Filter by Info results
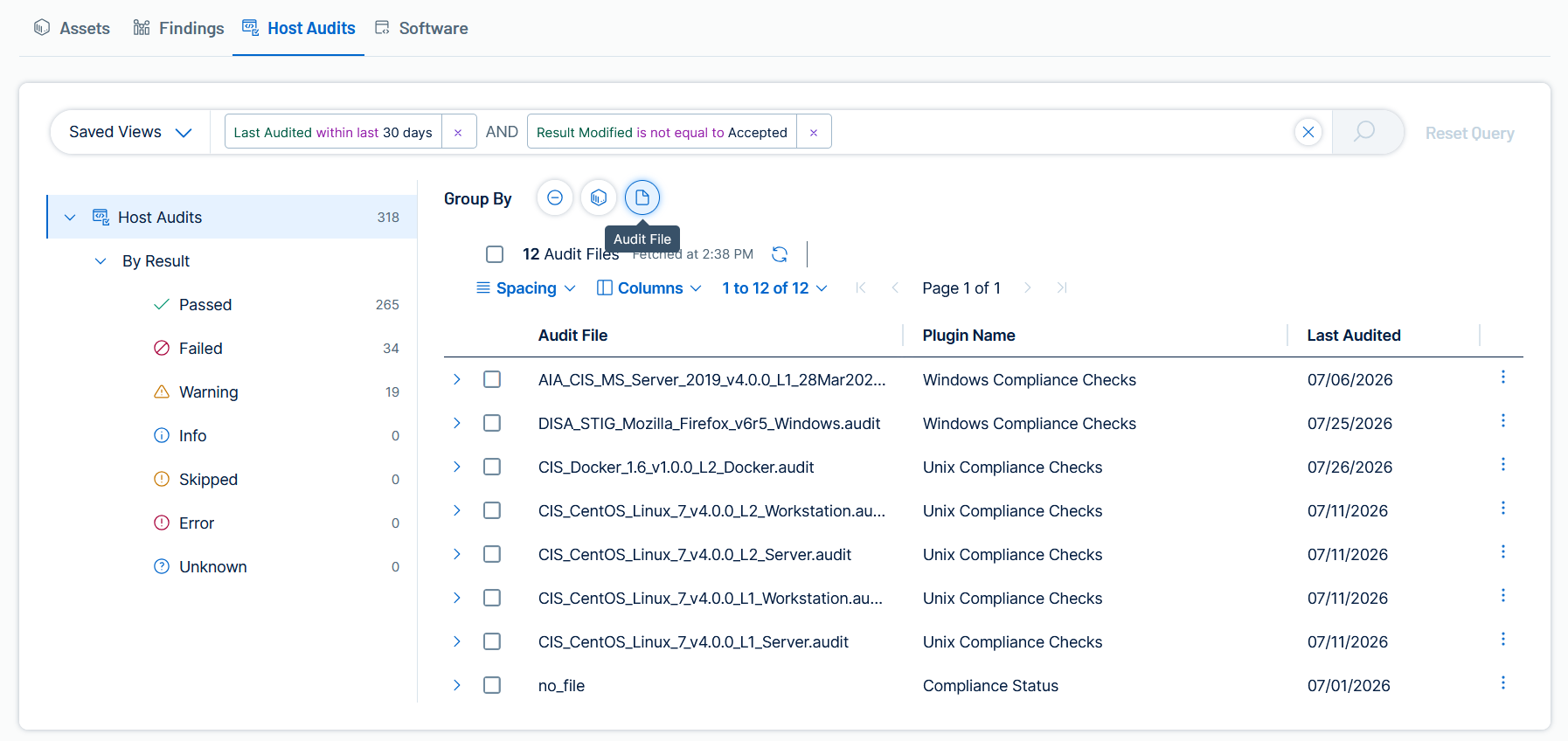The image size is (1568, 741). (x=275, y=436)
